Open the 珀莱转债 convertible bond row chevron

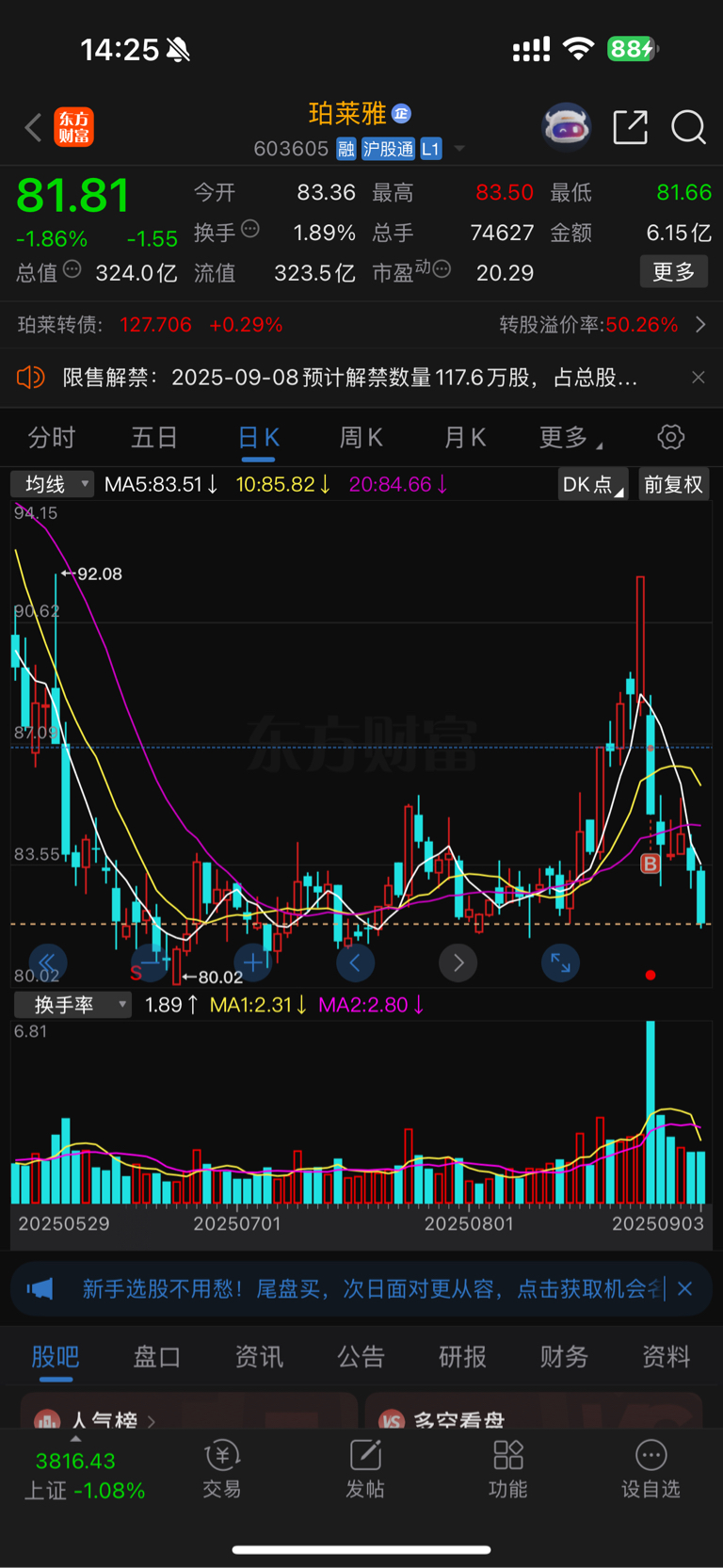(x=700, y=325)
